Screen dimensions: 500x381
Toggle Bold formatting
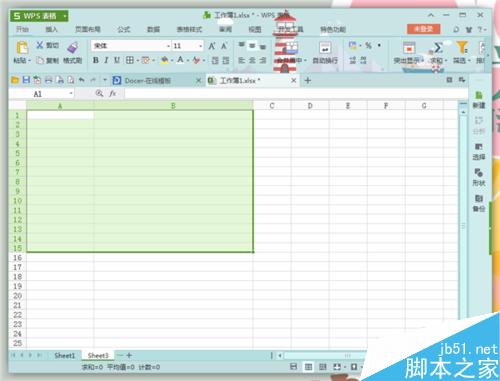(x=96, y=60)
